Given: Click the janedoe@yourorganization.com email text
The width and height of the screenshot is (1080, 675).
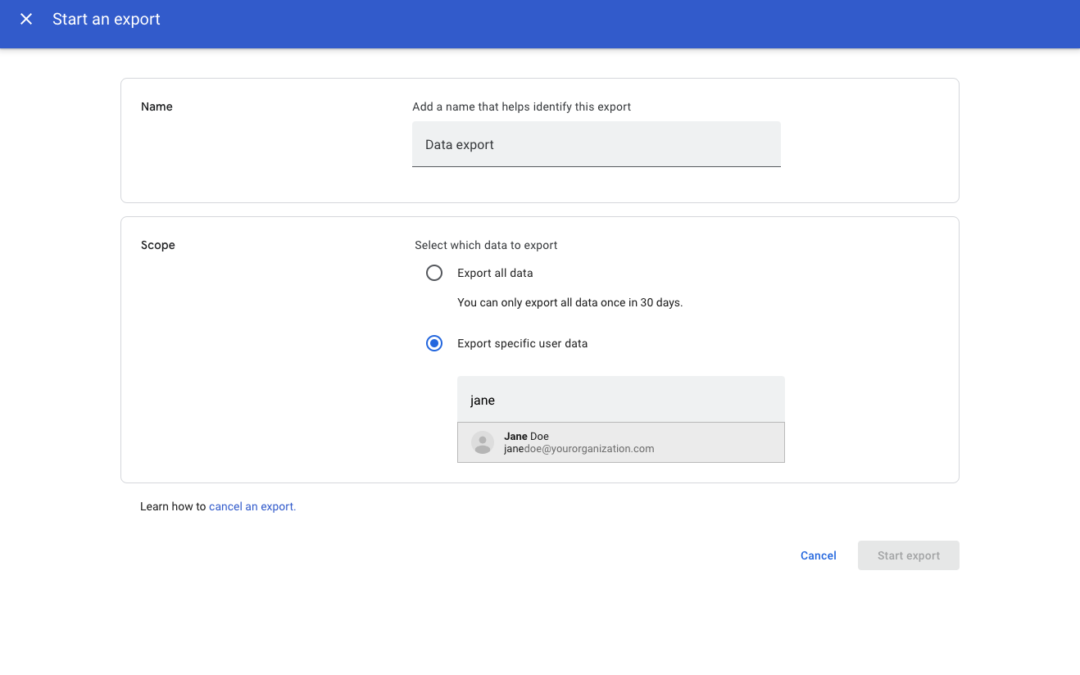Looking at the screenshot, I should (579, 448).
